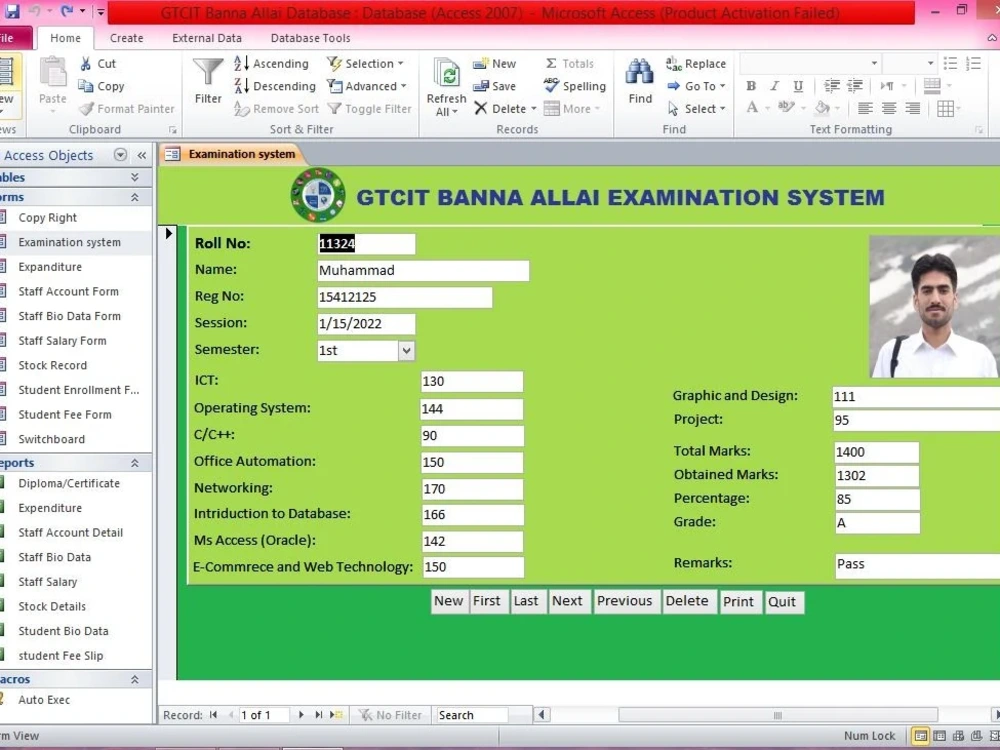
Task: Click the horizontal scrollbar thumb
Action: (x=777, y=715)
